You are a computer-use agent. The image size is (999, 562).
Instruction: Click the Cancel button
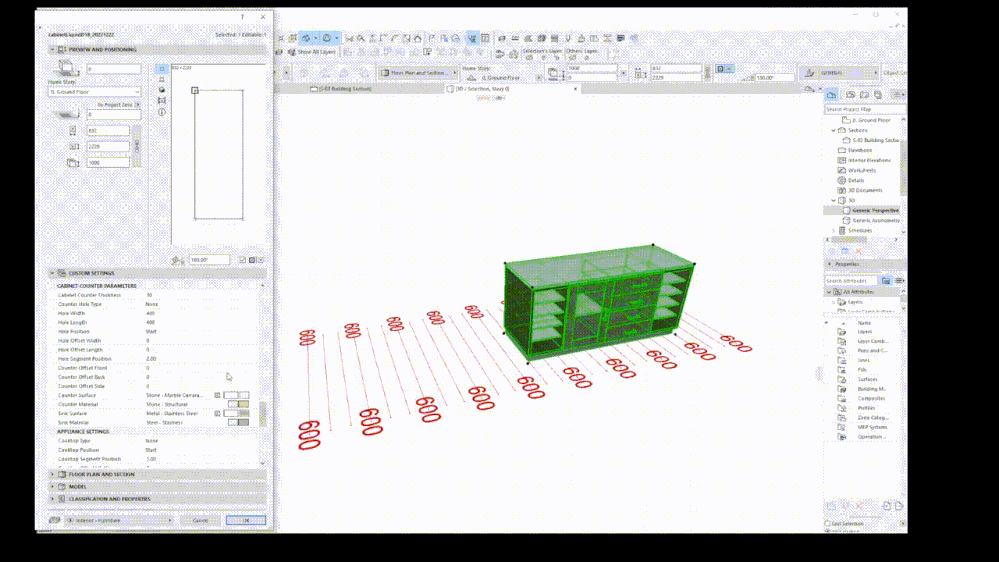[x=200, y=521]
